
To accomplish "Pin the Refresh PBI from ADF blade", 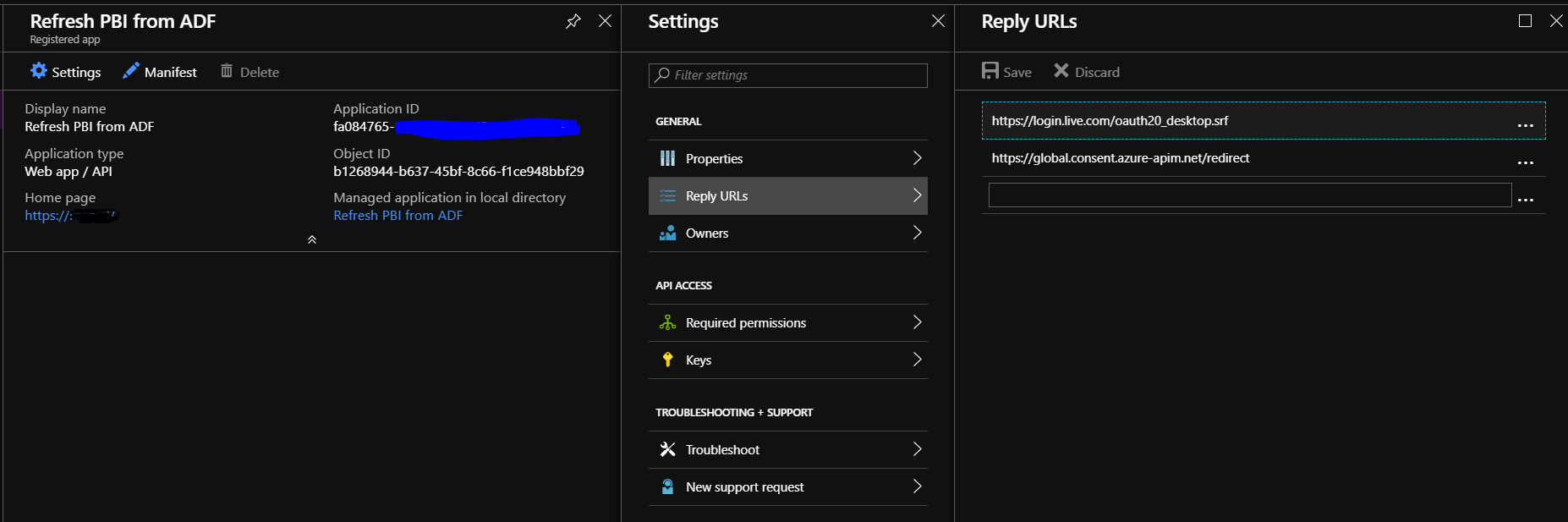I will point(573,21).
